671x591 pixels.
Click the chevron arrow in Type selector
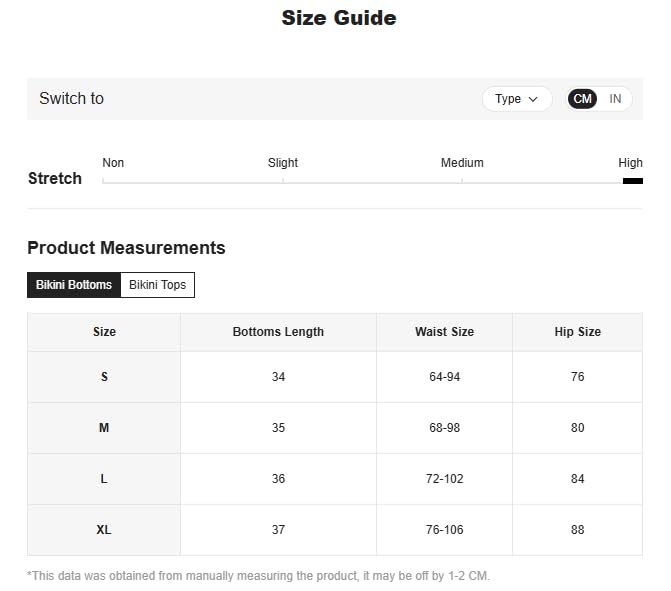pyautogui.click(x=533, y=99)
